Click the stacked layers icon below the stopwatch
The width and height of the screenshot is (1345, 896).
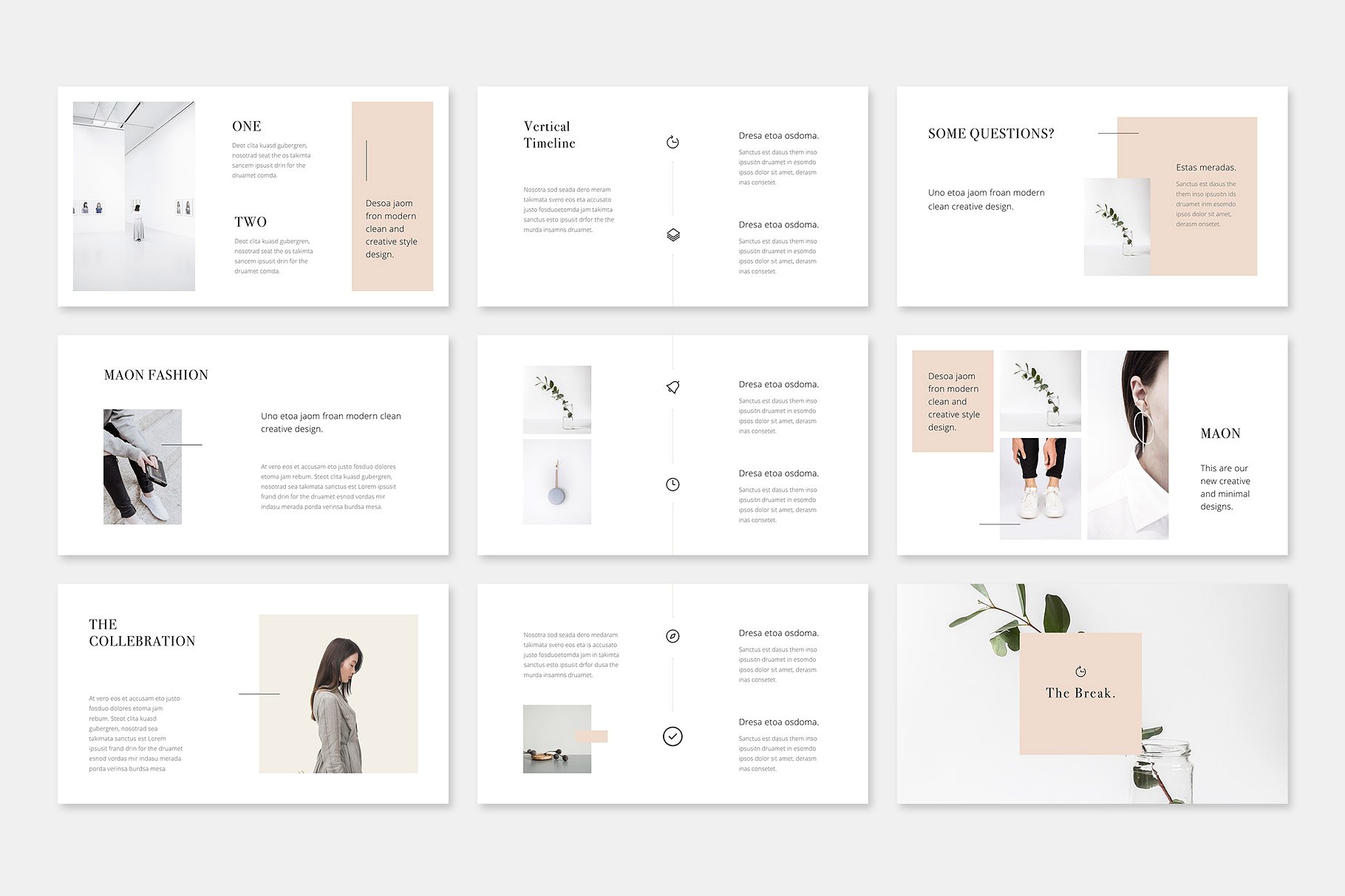tap(672, 235)
